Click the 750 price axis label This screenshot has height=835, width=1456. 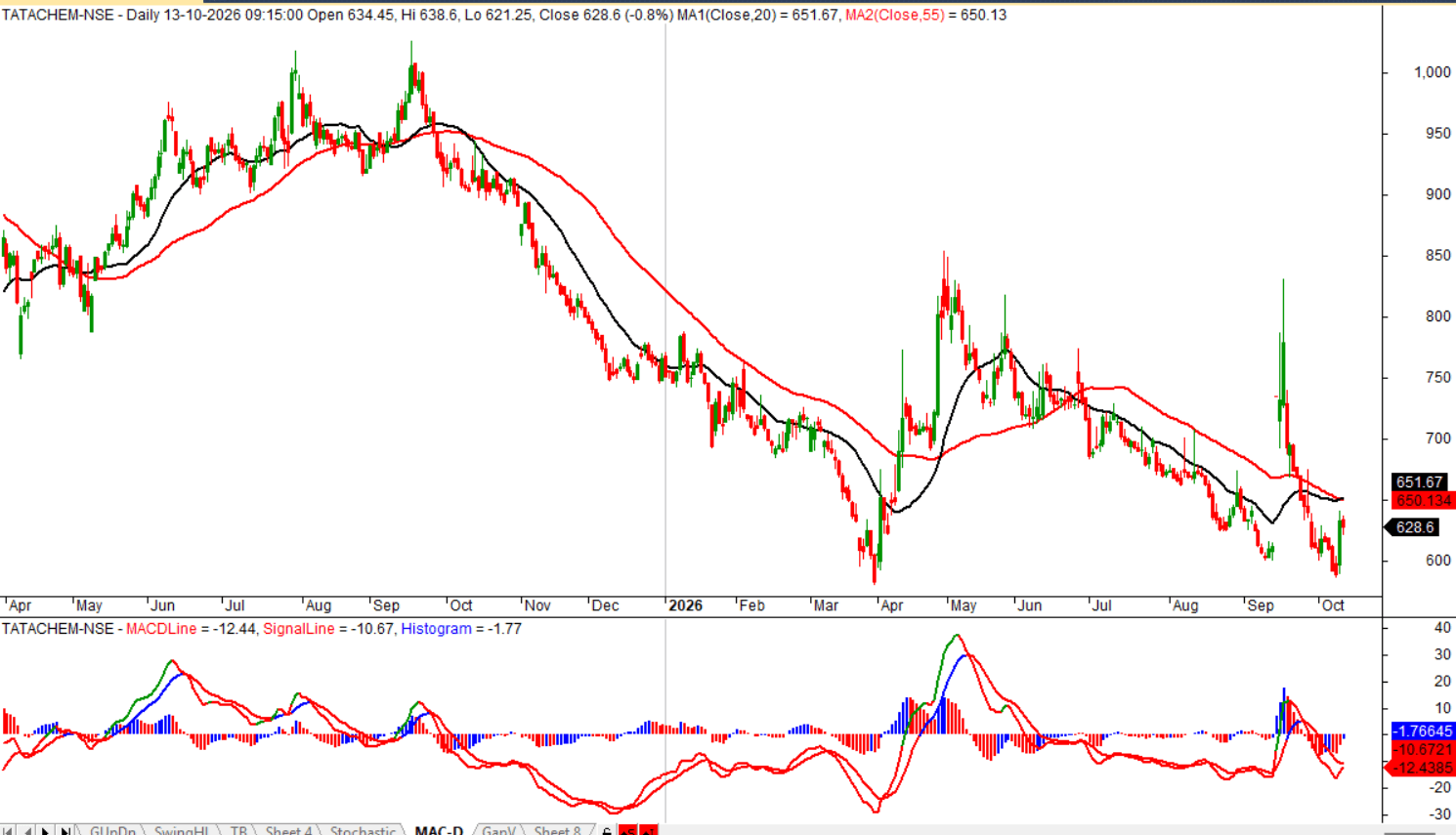click(1438, 378)
